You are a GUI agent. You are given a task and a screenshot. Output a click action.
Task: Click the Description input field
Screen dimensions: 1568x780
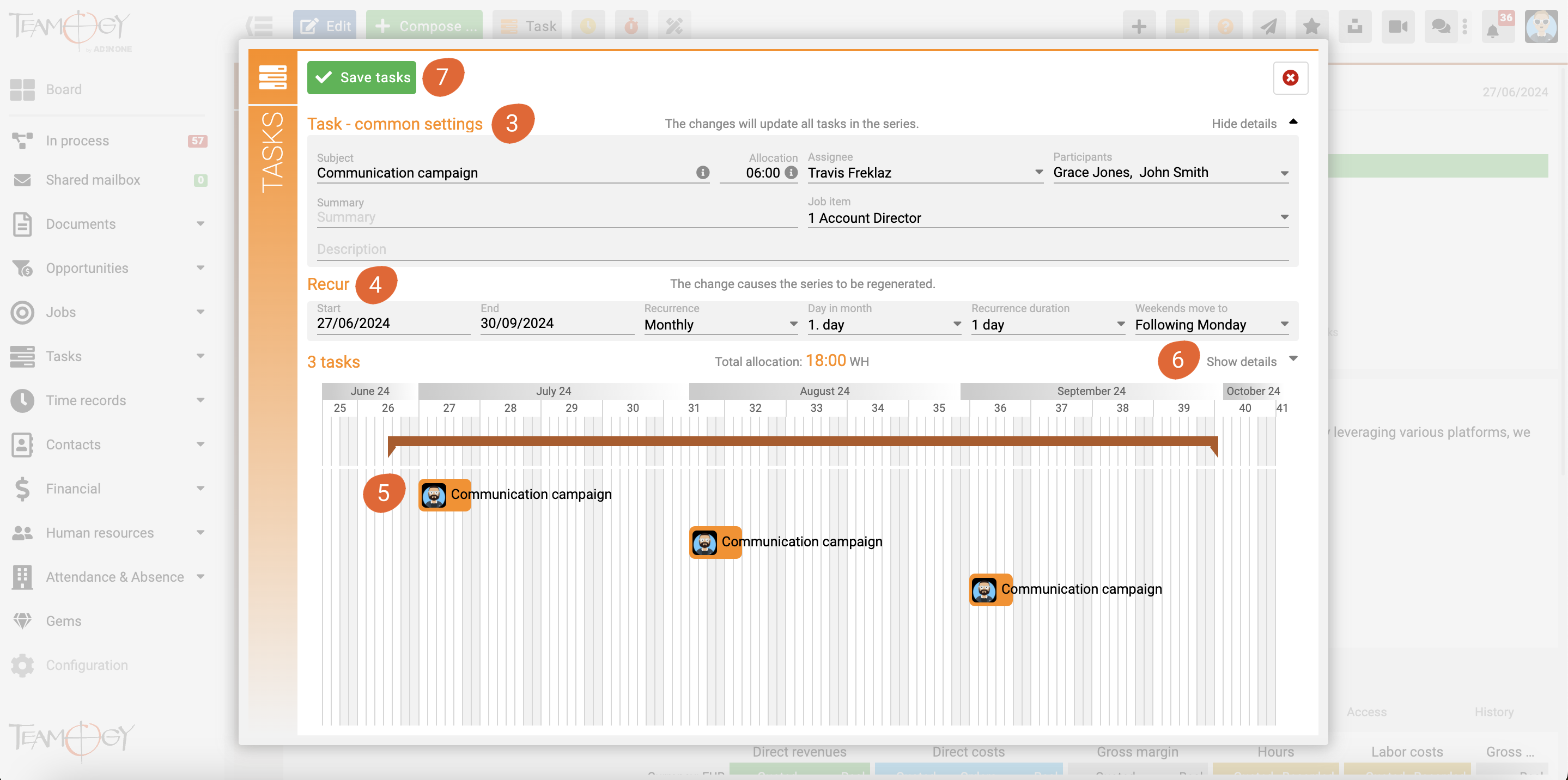[803, 249]
